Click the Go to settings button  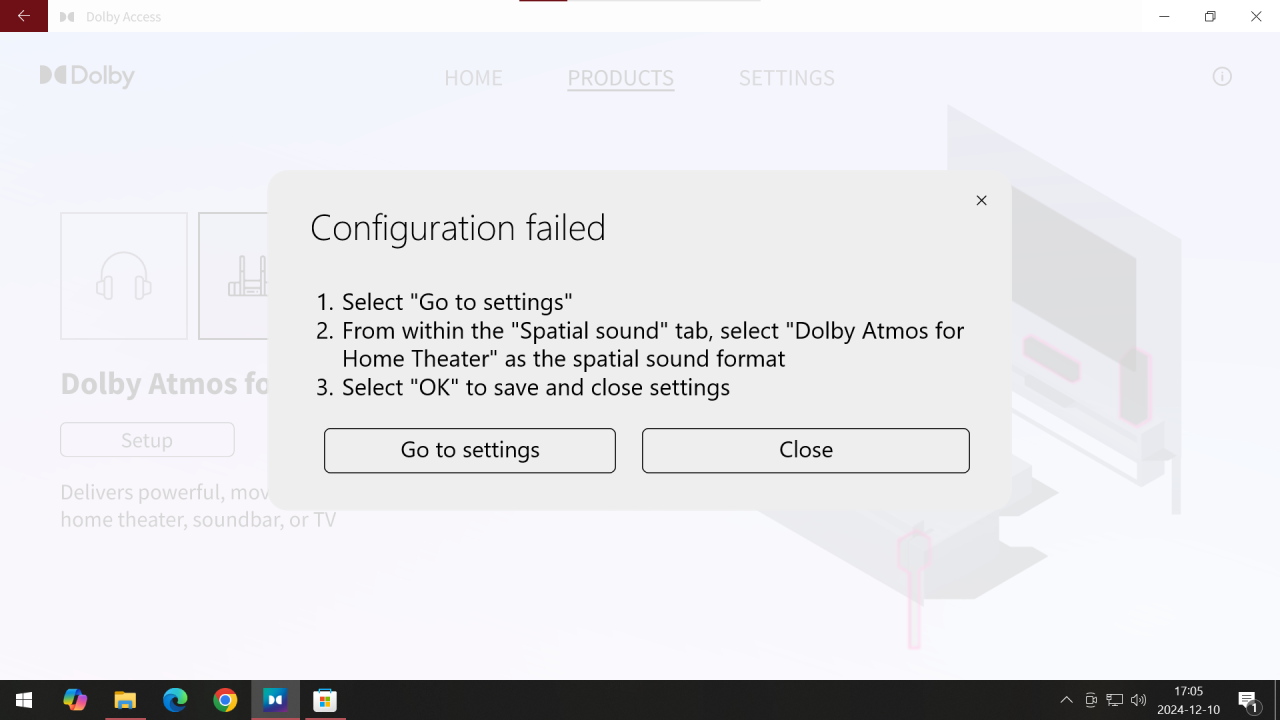[x=470, y=450]
